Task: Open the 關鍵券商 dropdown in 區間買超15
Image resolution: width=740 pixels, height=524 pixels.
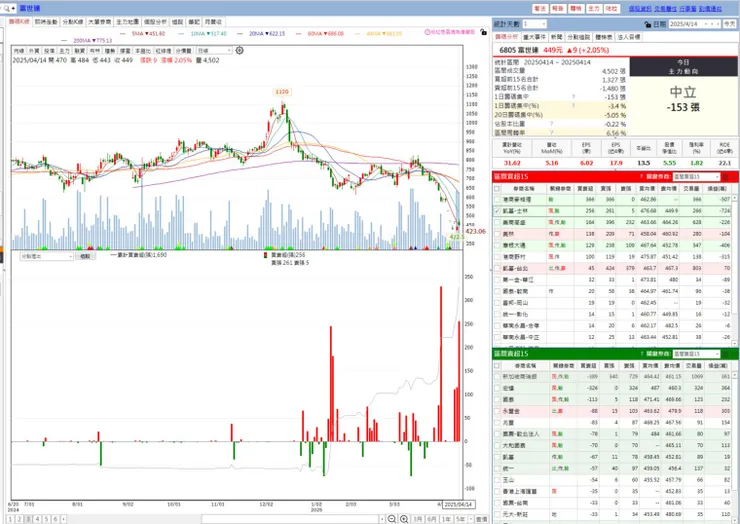Action: point(696,177)
